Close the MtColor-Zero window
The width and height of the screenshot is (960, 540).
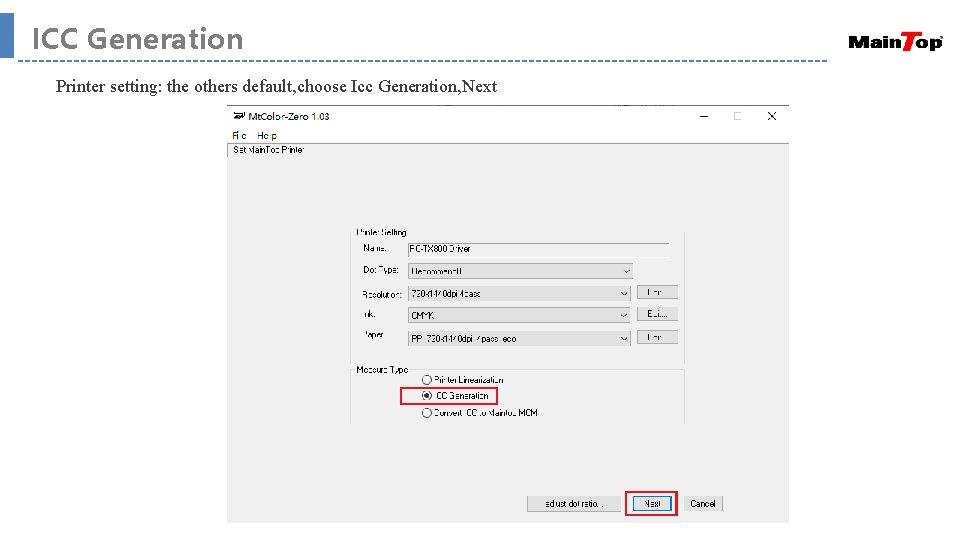click(x=771, y=116)
